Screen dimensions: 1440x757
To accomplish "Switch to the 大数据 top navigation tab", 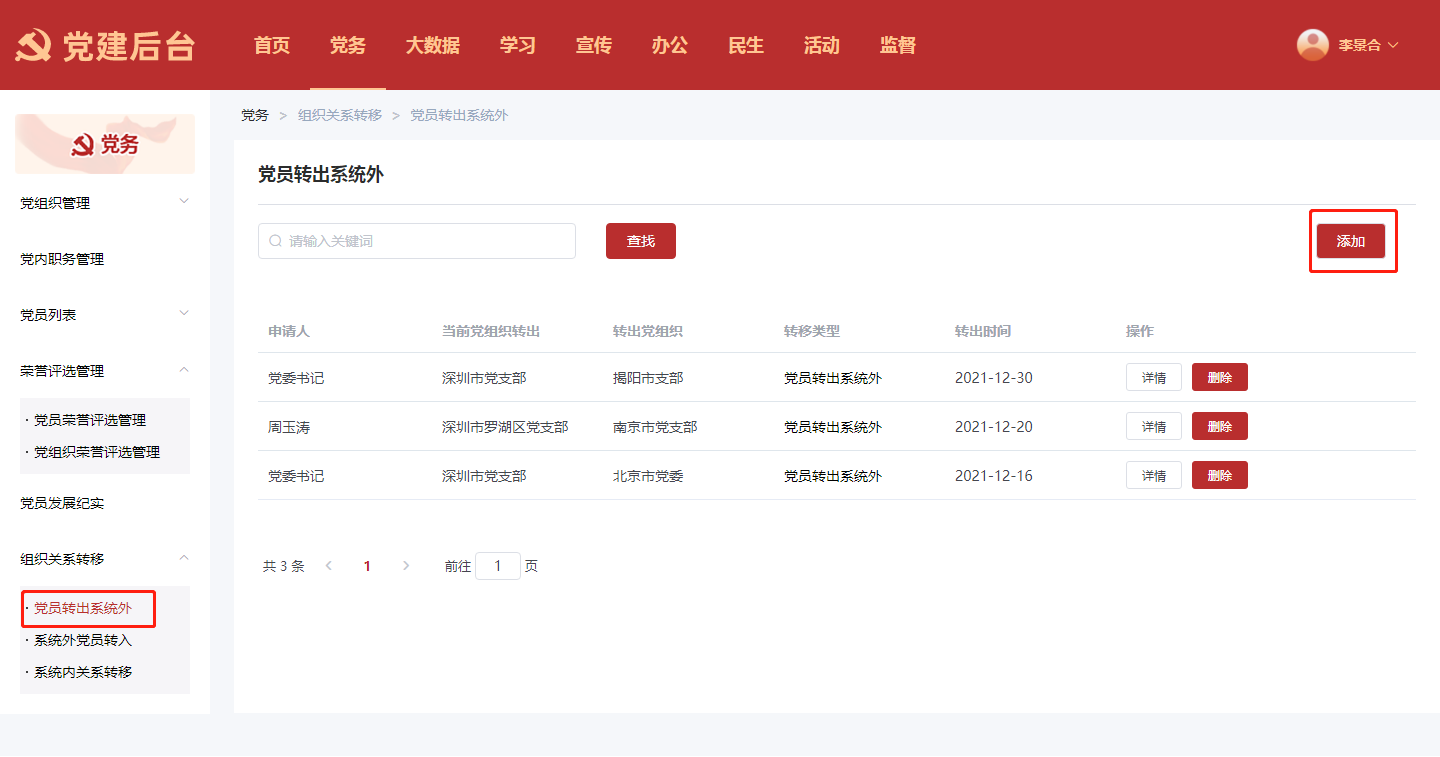I will 432,45.
